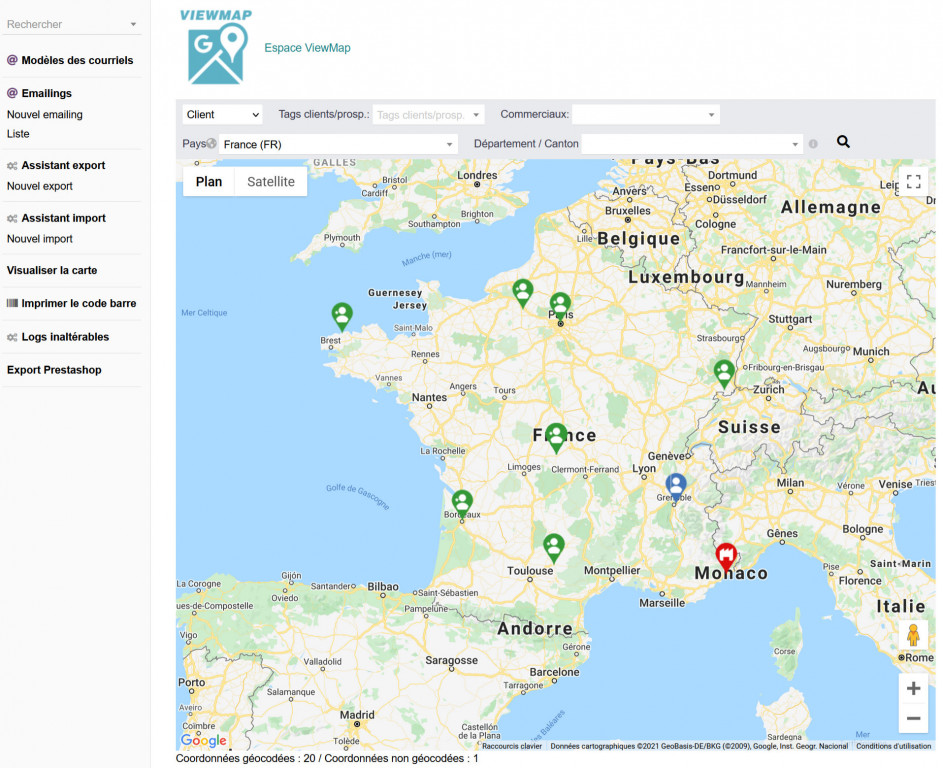This screenshot has height=768, width=943.
Task: Click Conditions d'utilisation link
Action: click(894, 746)
